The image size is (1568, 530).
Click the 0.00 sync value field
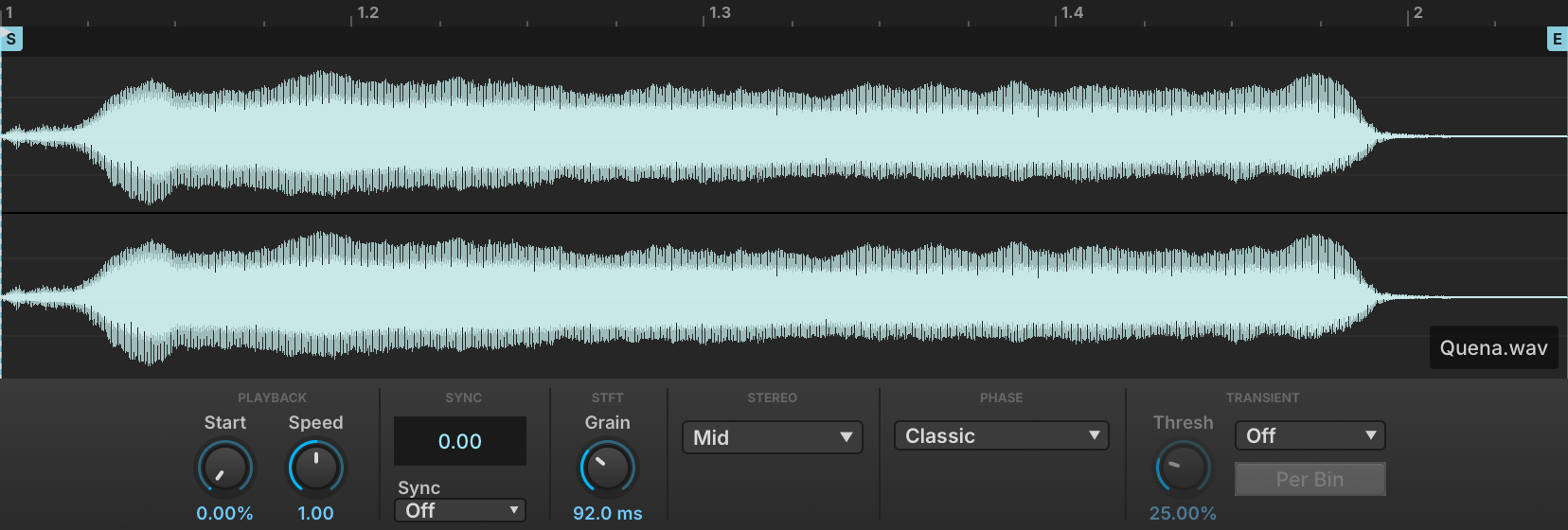point(460,441)
